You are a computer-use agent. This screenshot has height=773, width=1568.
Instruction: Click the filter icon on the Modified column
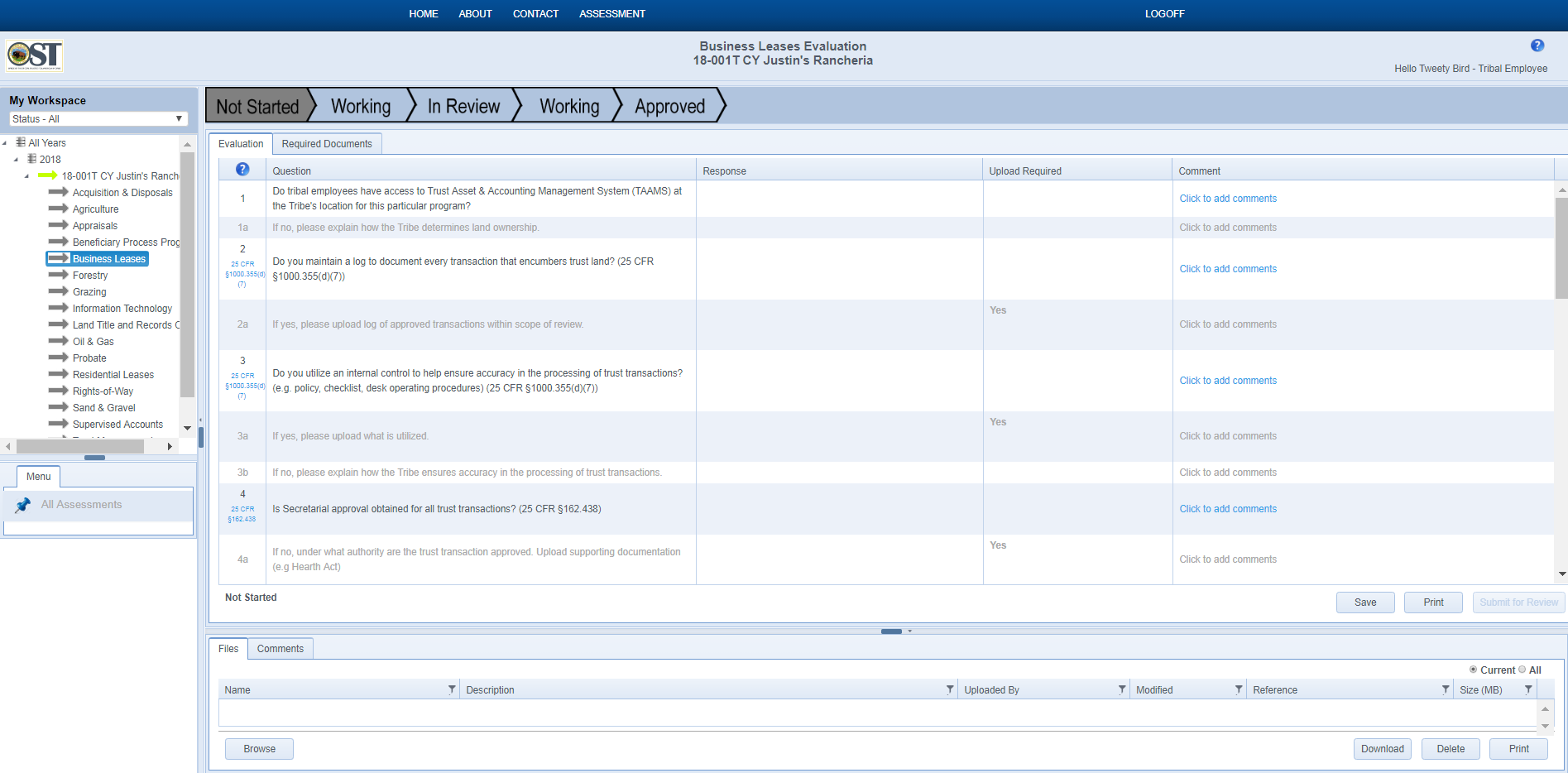pos(1239,689)
